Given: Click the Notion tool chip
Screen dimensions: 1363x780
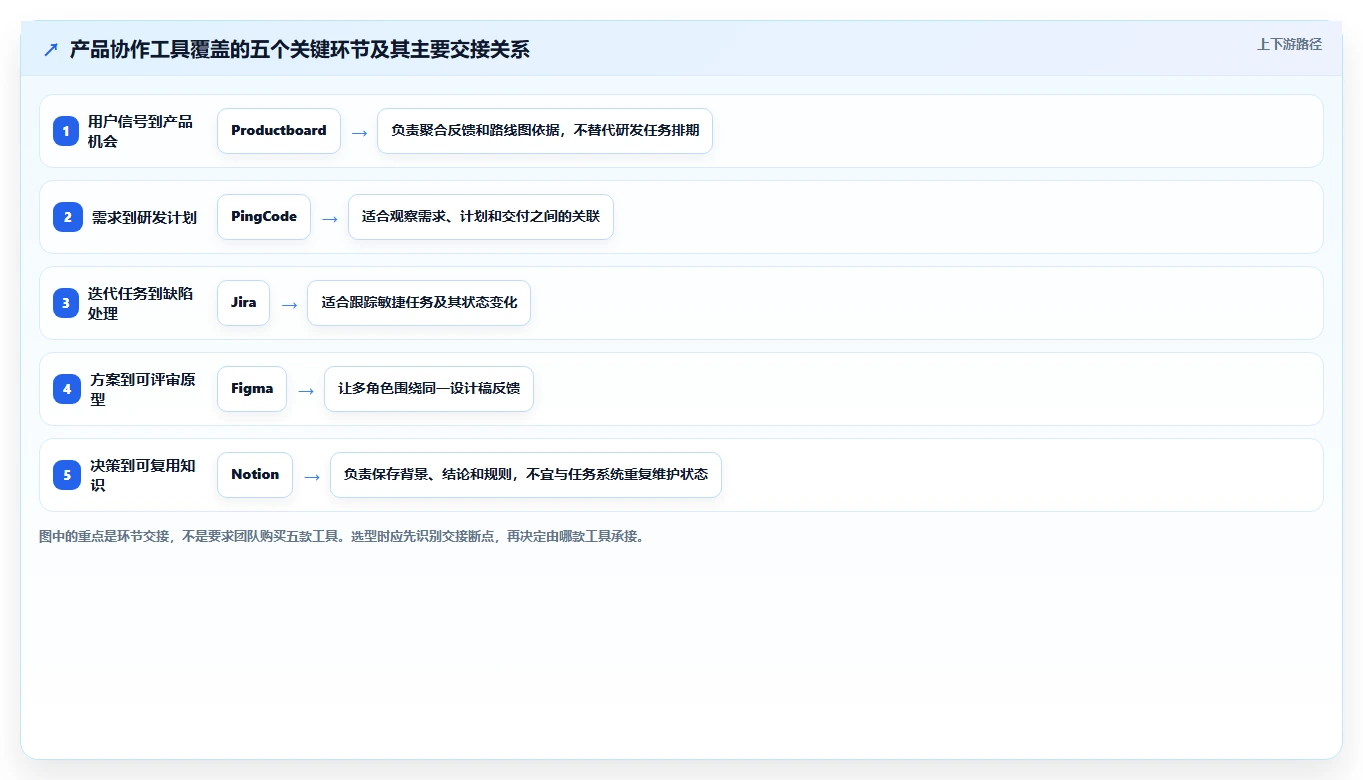Looking at the screenshot, I should pos(255,475).
